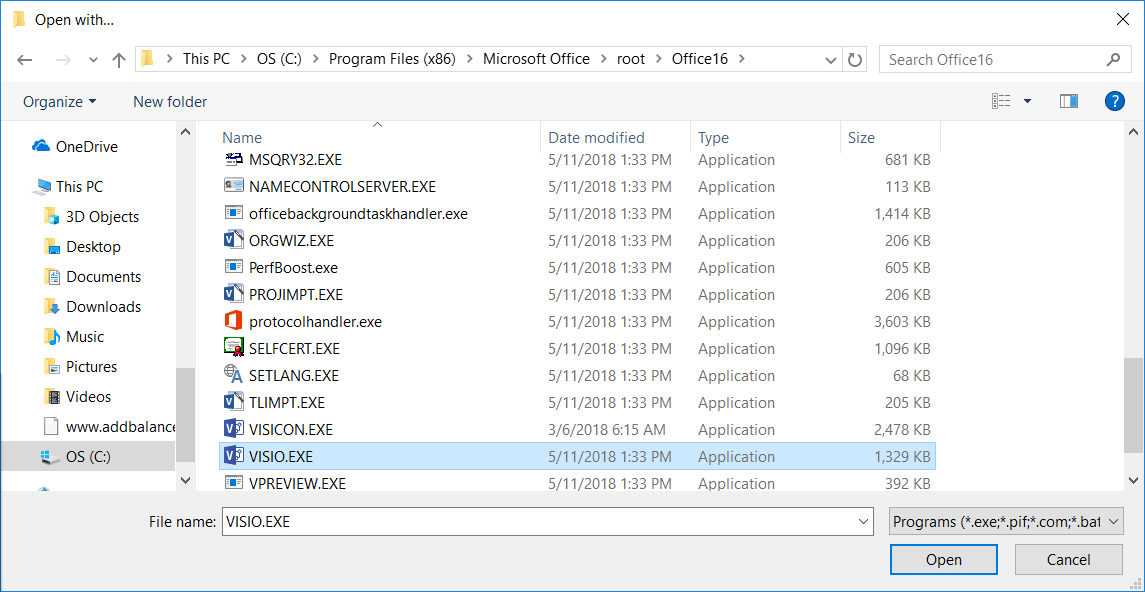Click OS (C:) in the address breadcrumb
1145x592 pixels.
pos(280,60)
